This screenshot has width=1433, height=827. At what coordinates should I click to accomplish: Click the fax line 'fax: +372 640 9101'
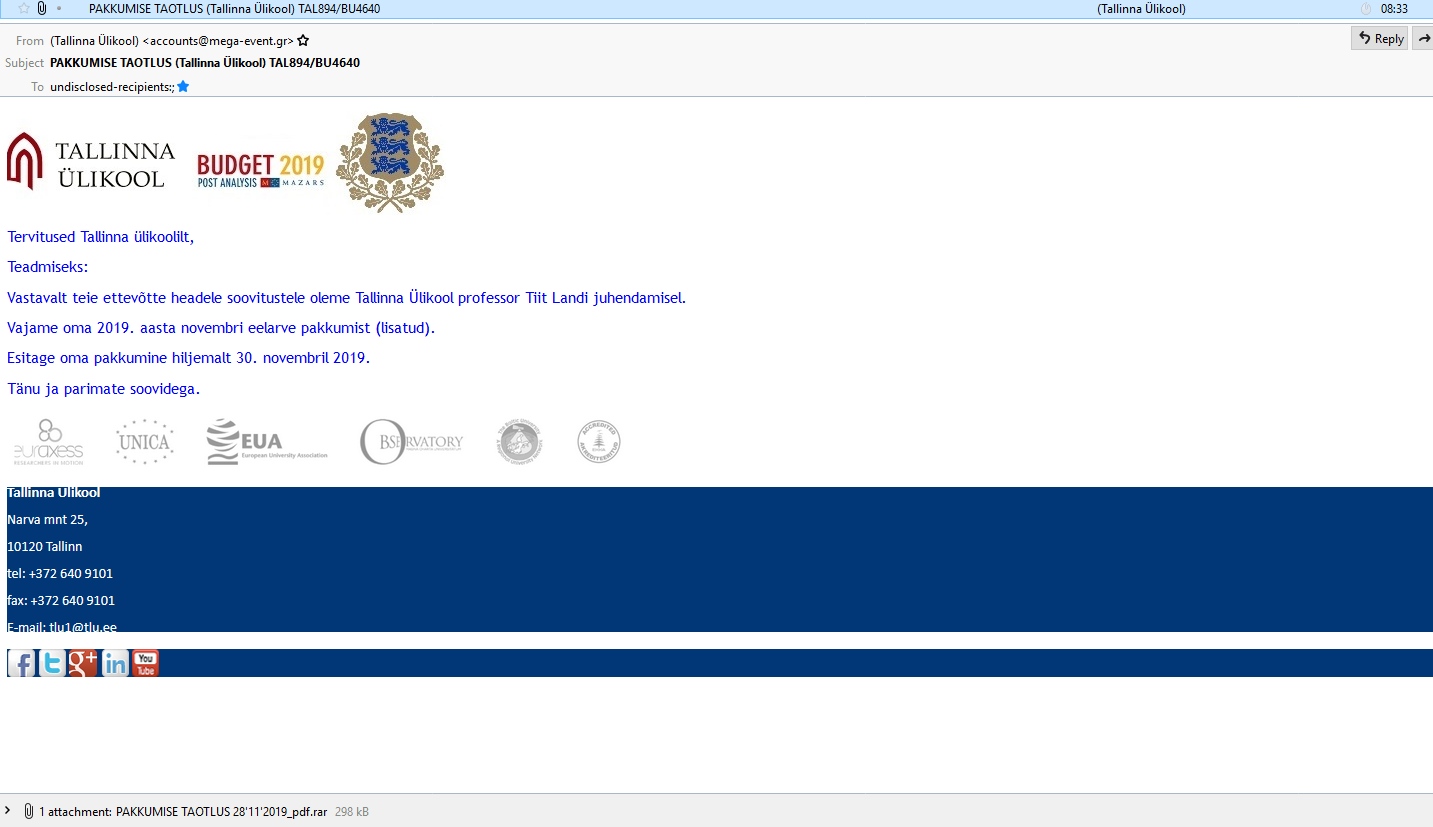click(x=61, y=600)
